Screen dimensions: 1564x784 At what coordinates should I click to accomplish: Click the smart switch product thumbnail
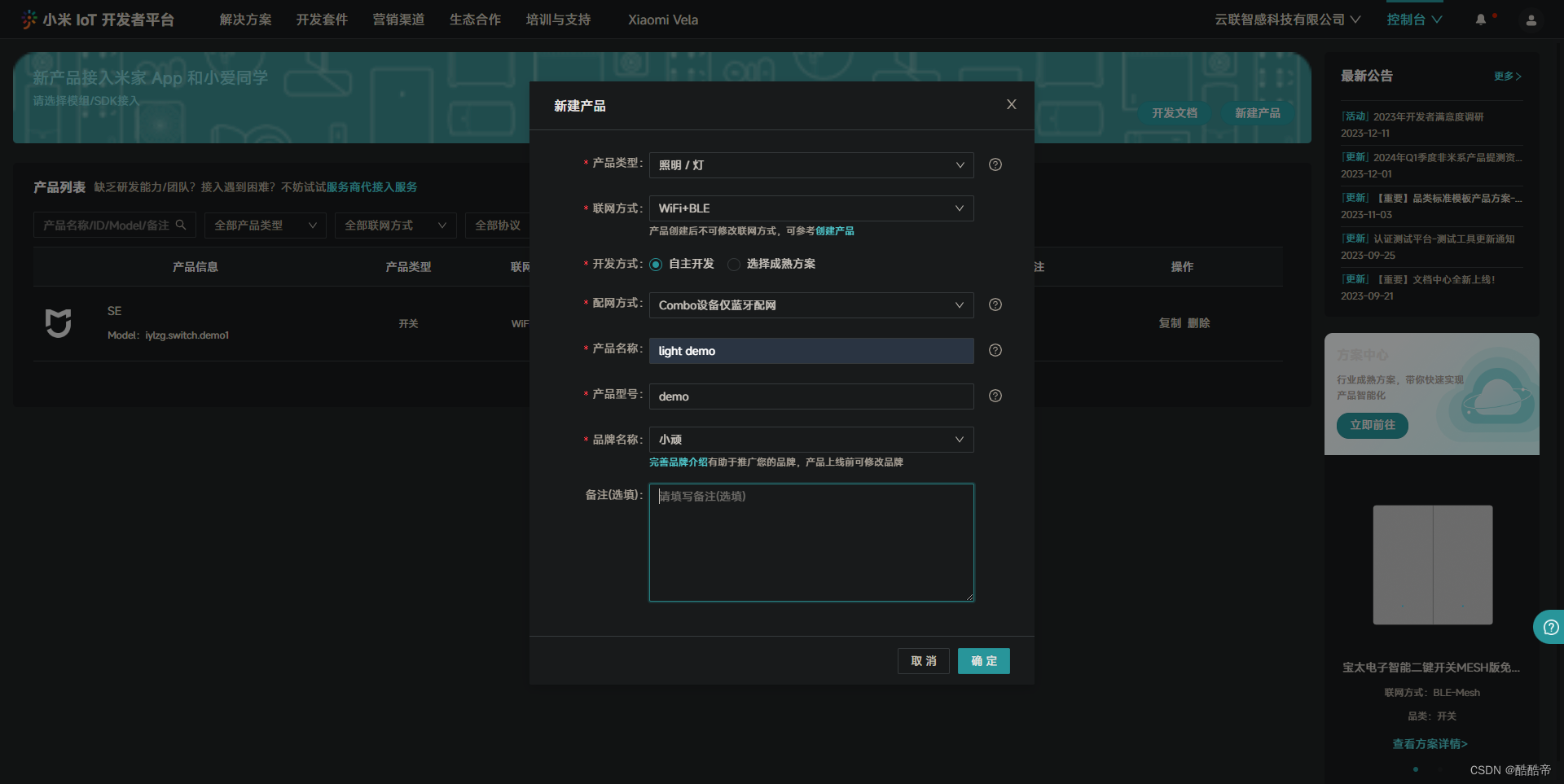pyautogui.click(x=1433, y=565)
